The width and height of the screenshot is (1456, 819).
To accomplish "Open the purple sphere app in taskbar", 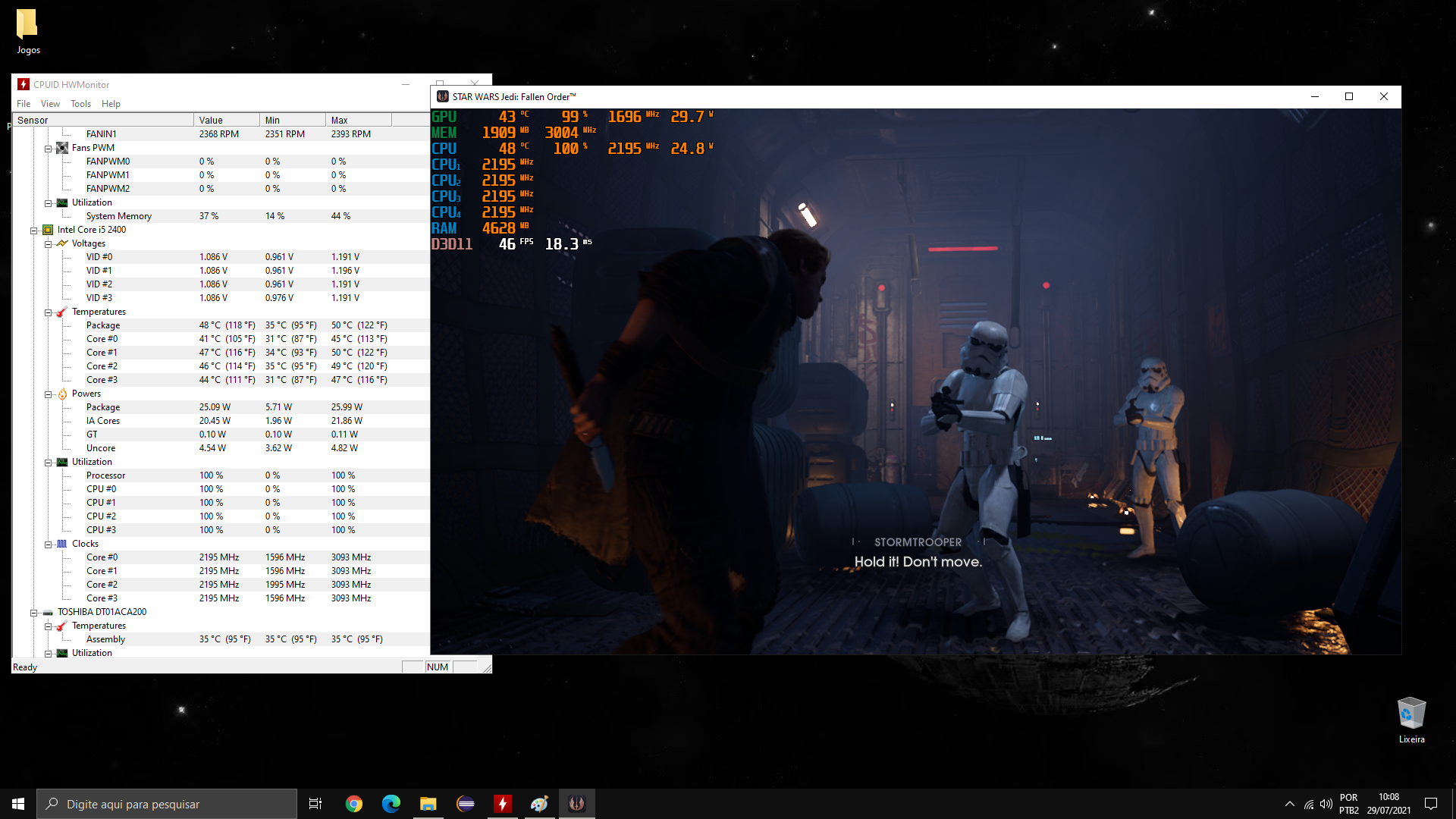I will (466, 804).
